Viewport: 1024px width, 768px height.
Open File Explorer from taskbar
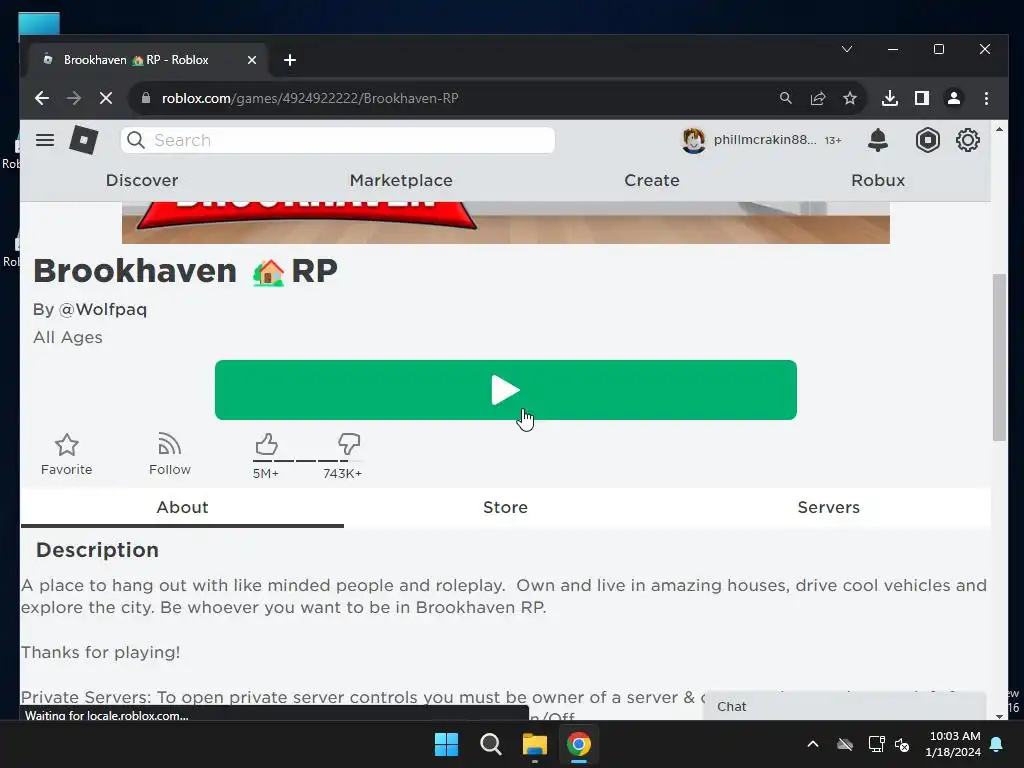[x=534, y=744]
